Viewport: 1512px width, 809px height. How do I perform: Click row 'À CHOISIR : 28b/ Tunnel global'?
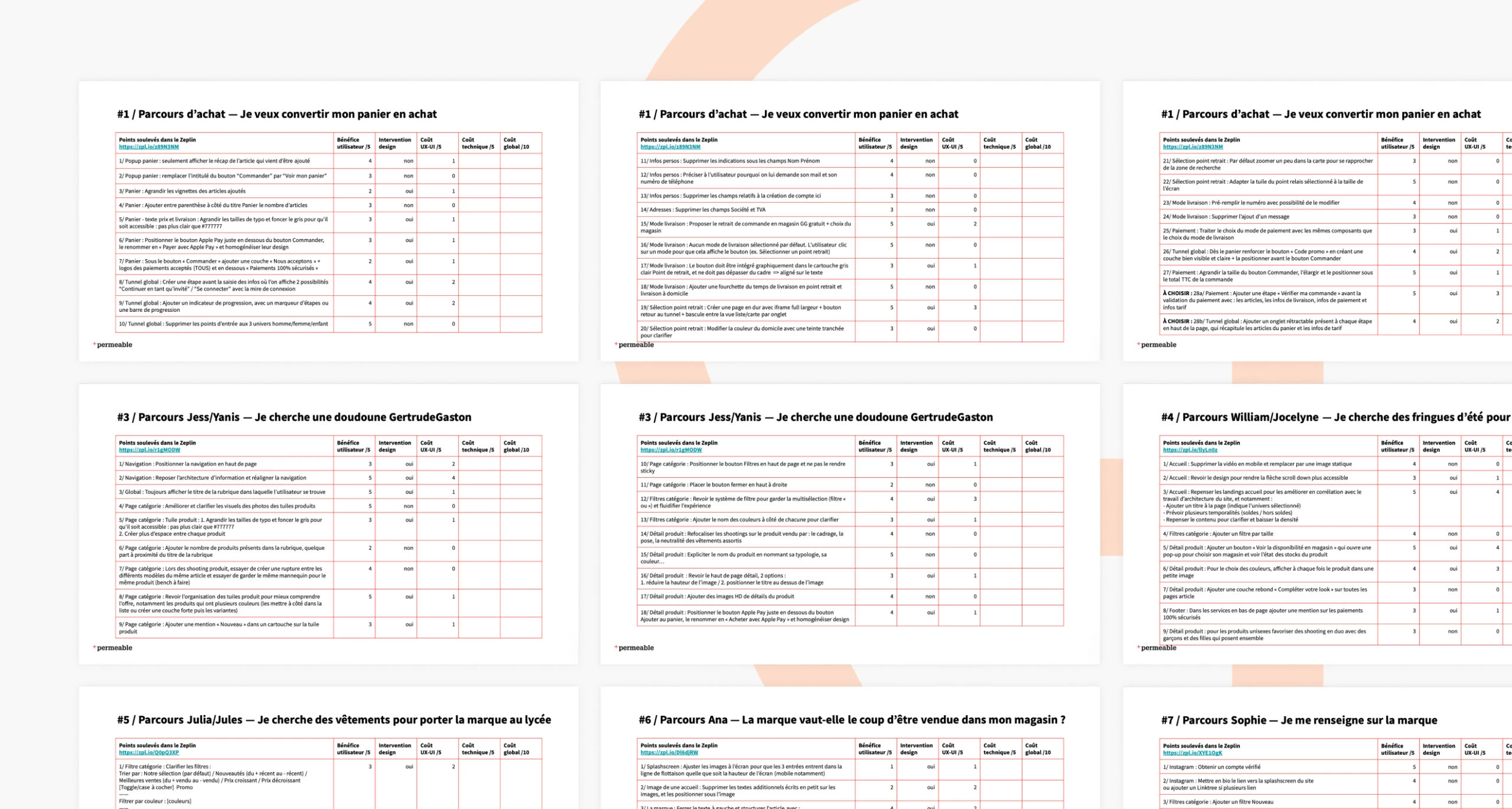click(1336, 325)
